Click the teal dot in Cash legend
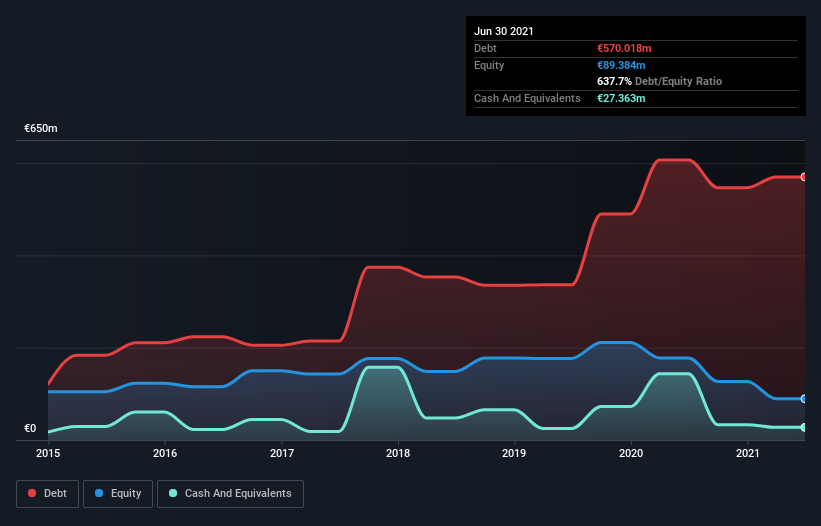Screen dimensions: 821x526 (x=173, y=493)
